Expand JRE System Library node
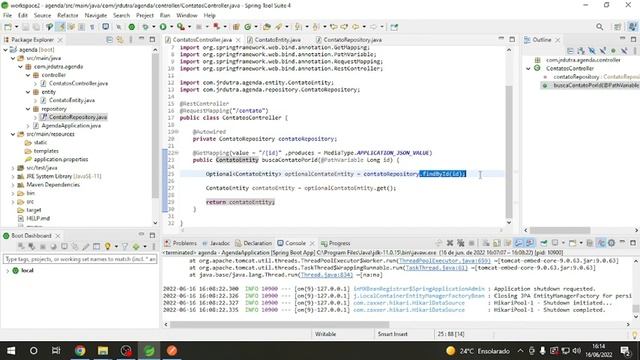The width and height of the screenshot is (640, 360). pos(13,176)
